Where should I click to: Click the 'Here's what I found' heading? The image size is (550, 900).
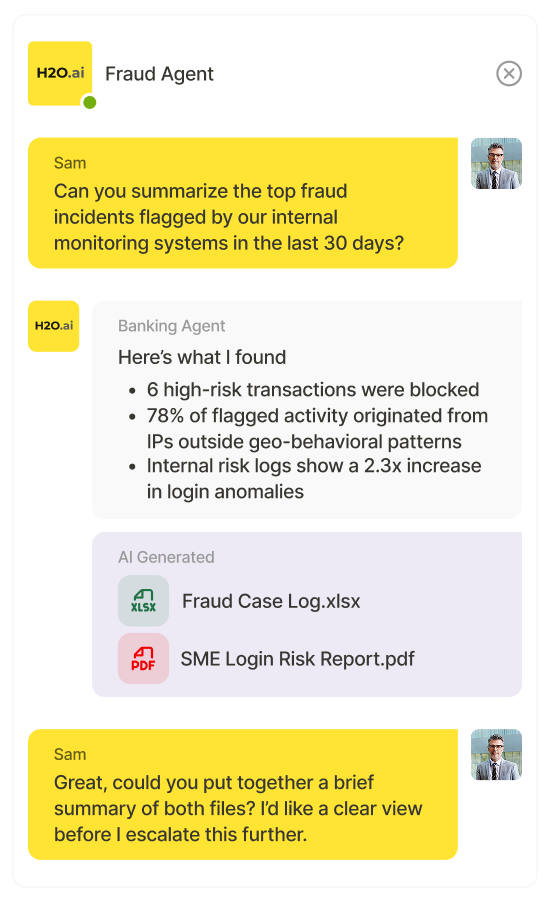click(202, 357)
